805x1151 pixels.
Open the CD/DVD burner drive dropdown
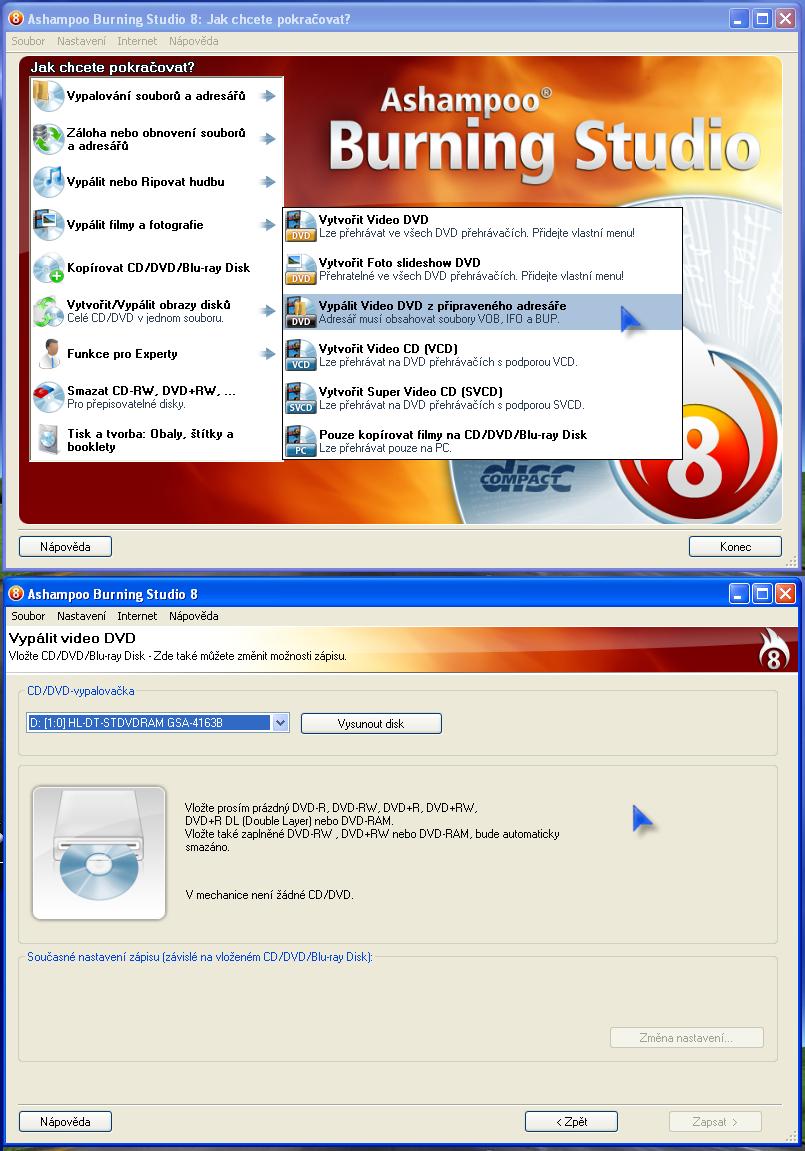280,723
